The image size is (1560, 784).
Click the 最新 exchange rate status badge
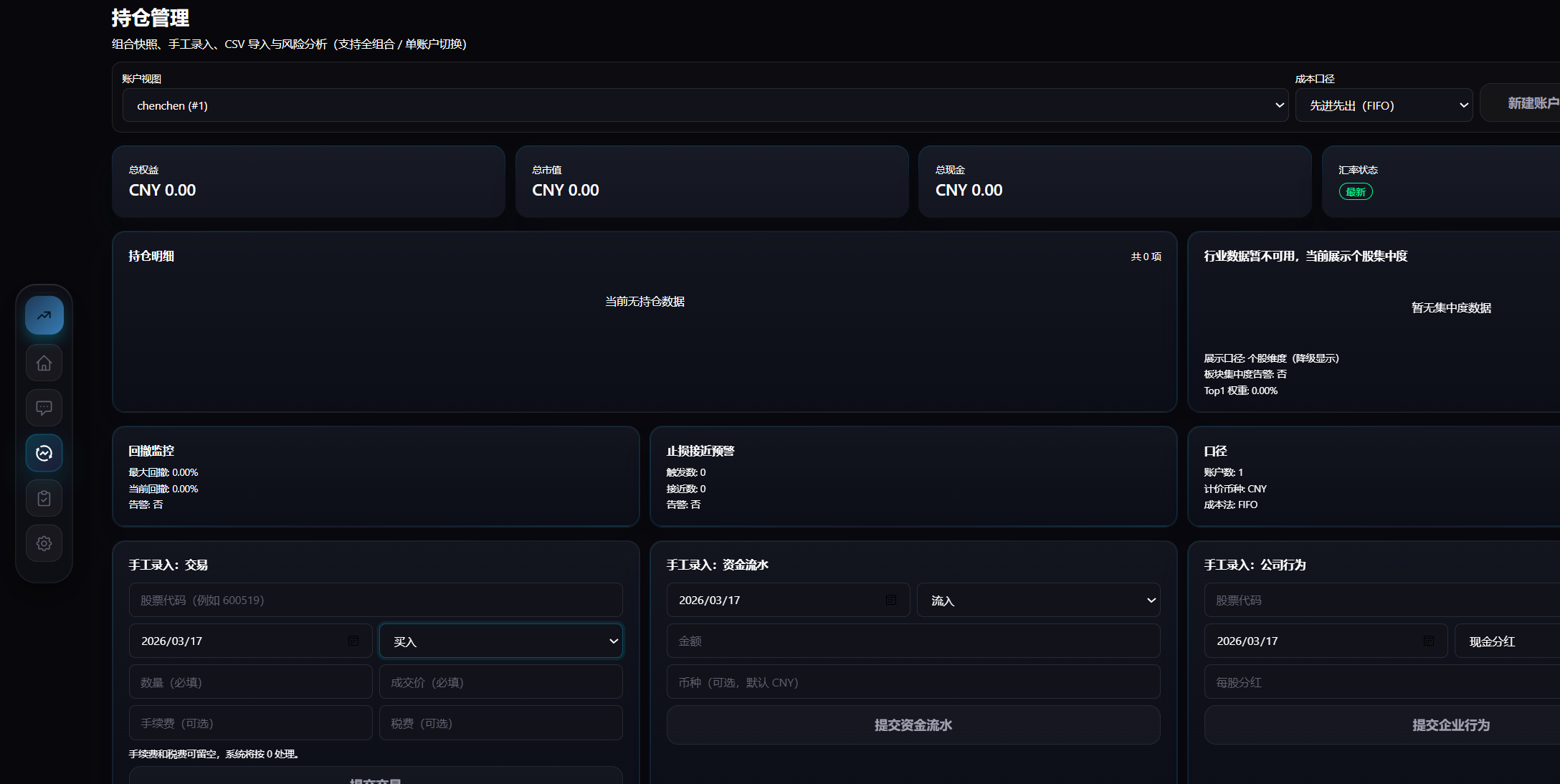click(1355, 191)
